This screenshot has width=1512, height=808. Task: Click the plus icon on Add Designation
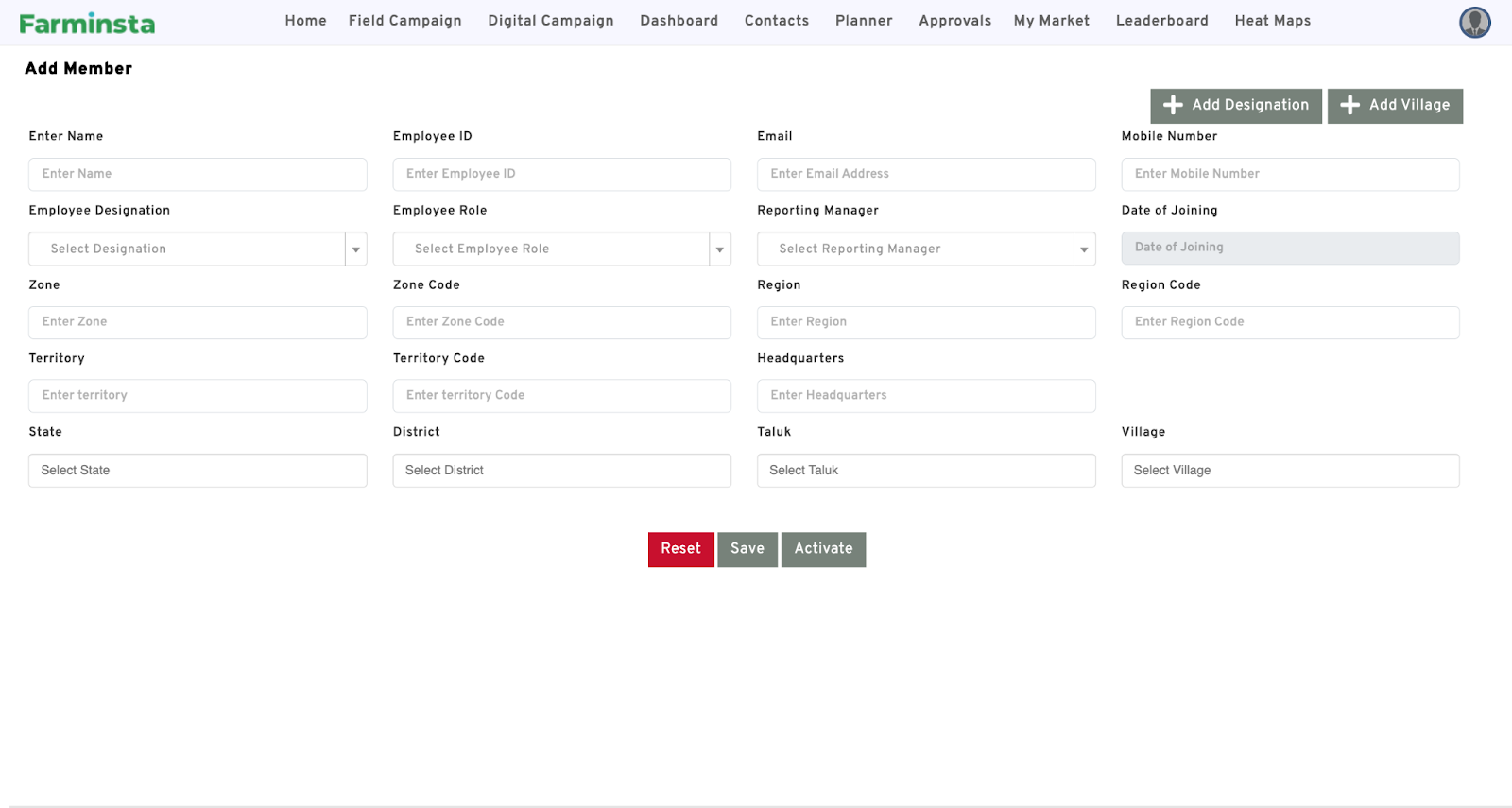(x=1173, y=106)
